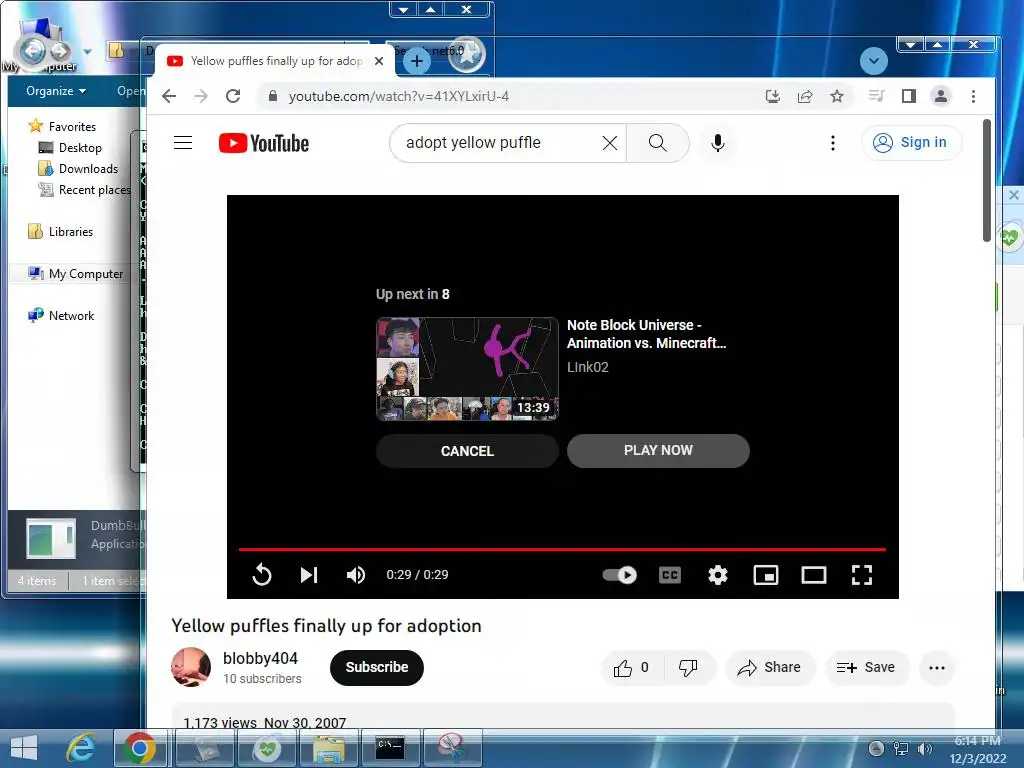Open a new Chrome tab

coord(417,62)
